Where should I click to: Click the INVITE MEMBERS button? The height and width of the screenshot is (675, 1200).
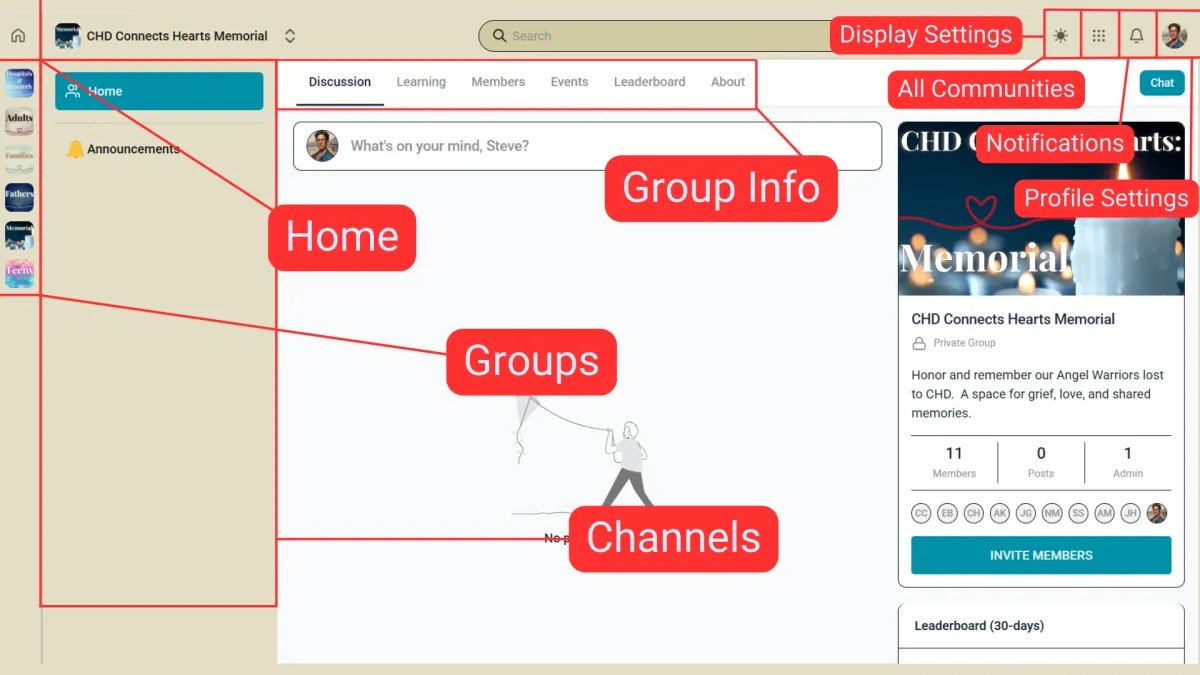(x=1041, y=555)
